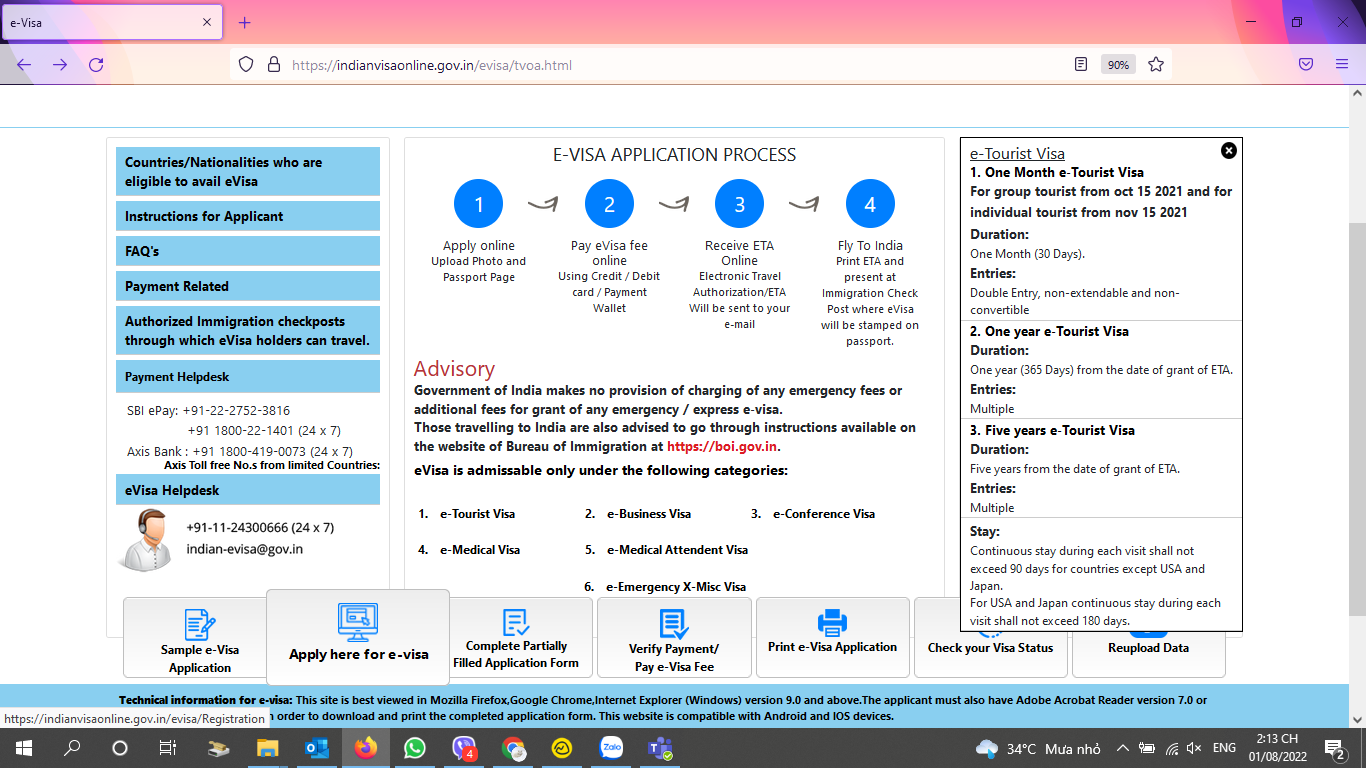The image size is (1366, 768).
Task: Select e-Tourist Visa category
Action: 477,514
